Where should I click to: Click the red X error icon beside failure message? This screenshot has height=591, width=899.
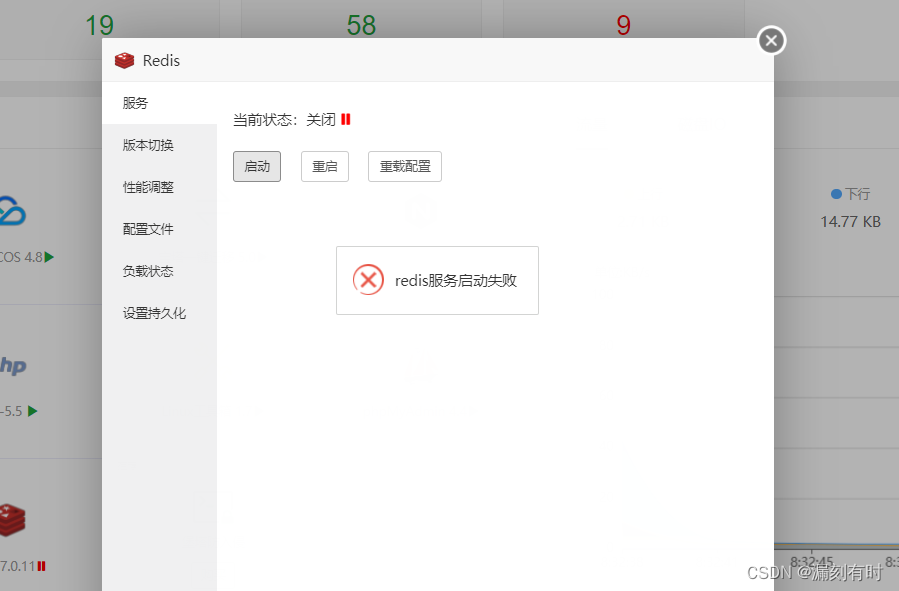(x=368, y=280)
